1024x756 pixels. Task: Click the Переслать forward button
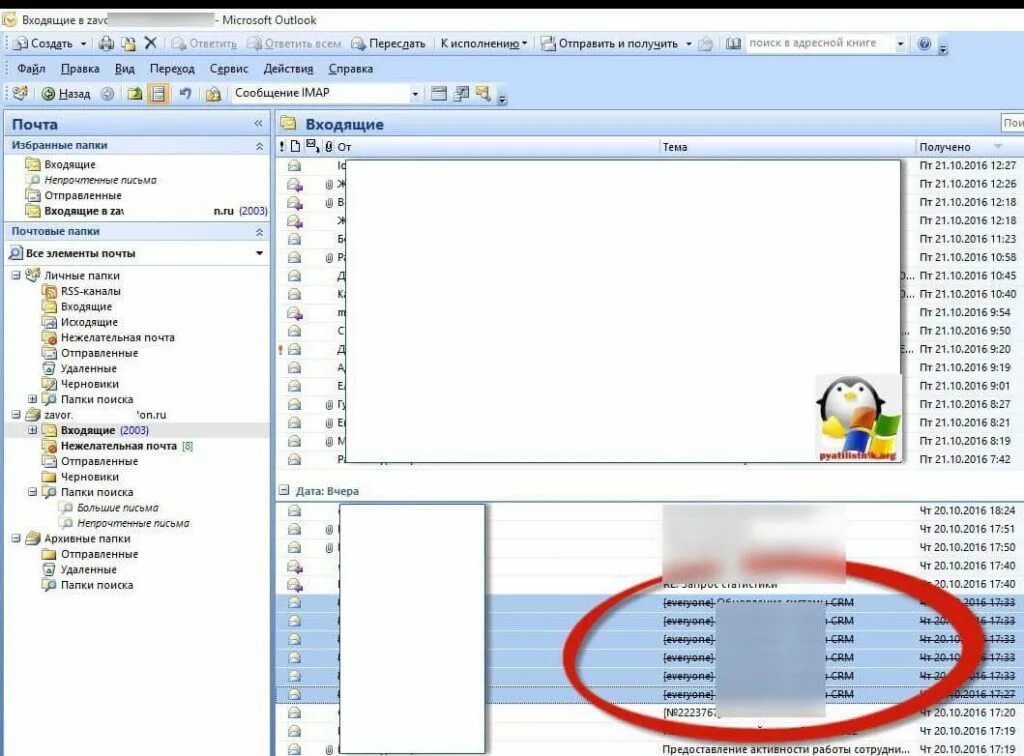pos(388,44)
